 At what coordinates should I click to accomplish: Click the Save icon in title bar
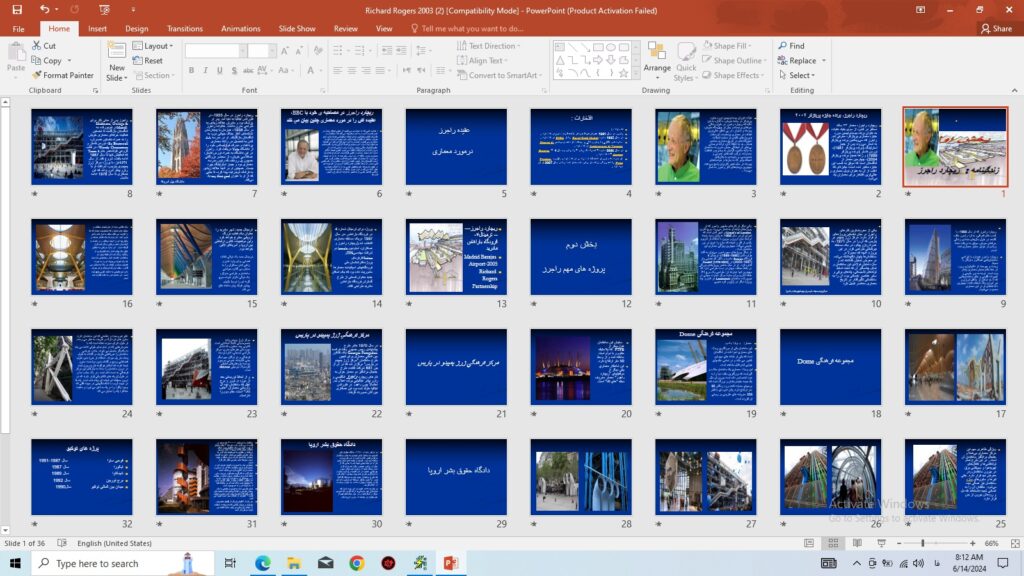tap(17, 10)
